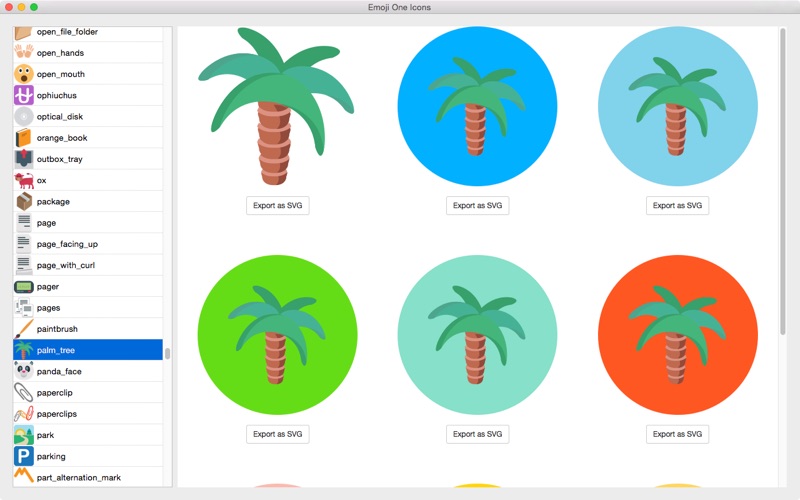The height and width of the screenshot is (500, 800).
Task: Select the page_facing_up icon
Action: (x=23, y=244)
